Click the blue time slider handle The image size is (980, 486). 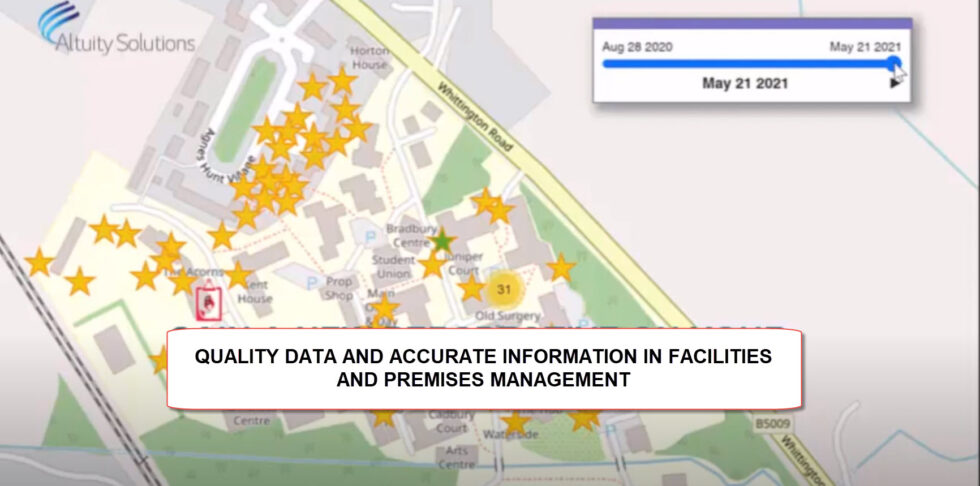coord(894,63)
